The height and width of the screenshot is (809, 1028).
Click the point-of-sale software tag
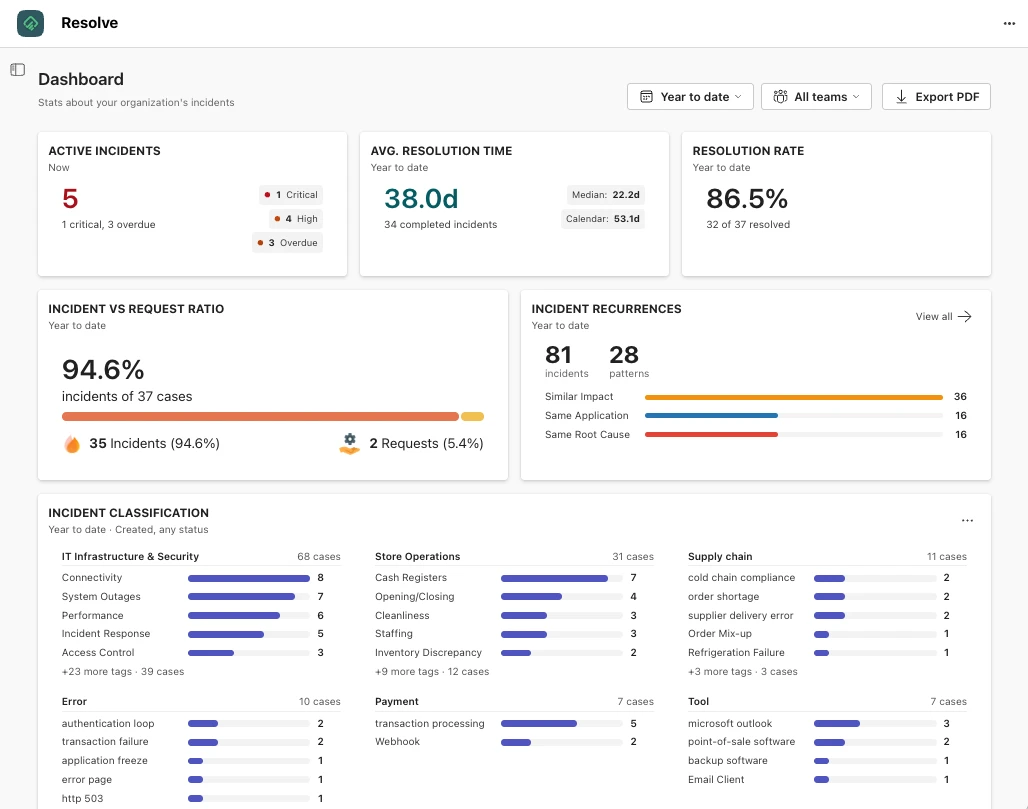click(741, 741)
